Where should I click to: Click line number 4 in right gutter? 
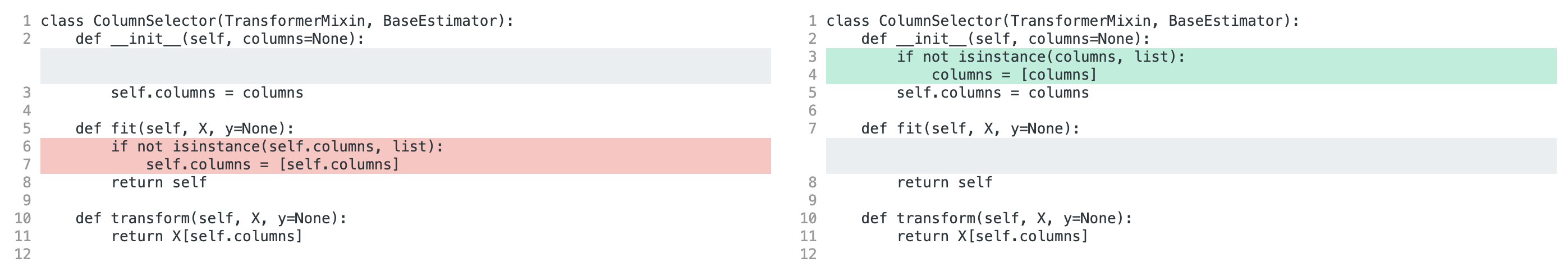812,75
